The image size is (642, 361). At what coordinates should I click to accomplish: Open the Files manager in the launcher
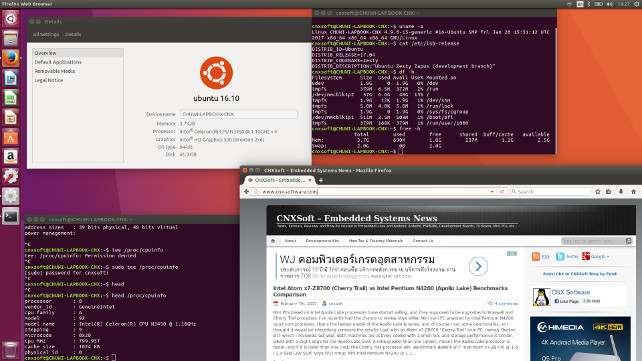point(11,38)
